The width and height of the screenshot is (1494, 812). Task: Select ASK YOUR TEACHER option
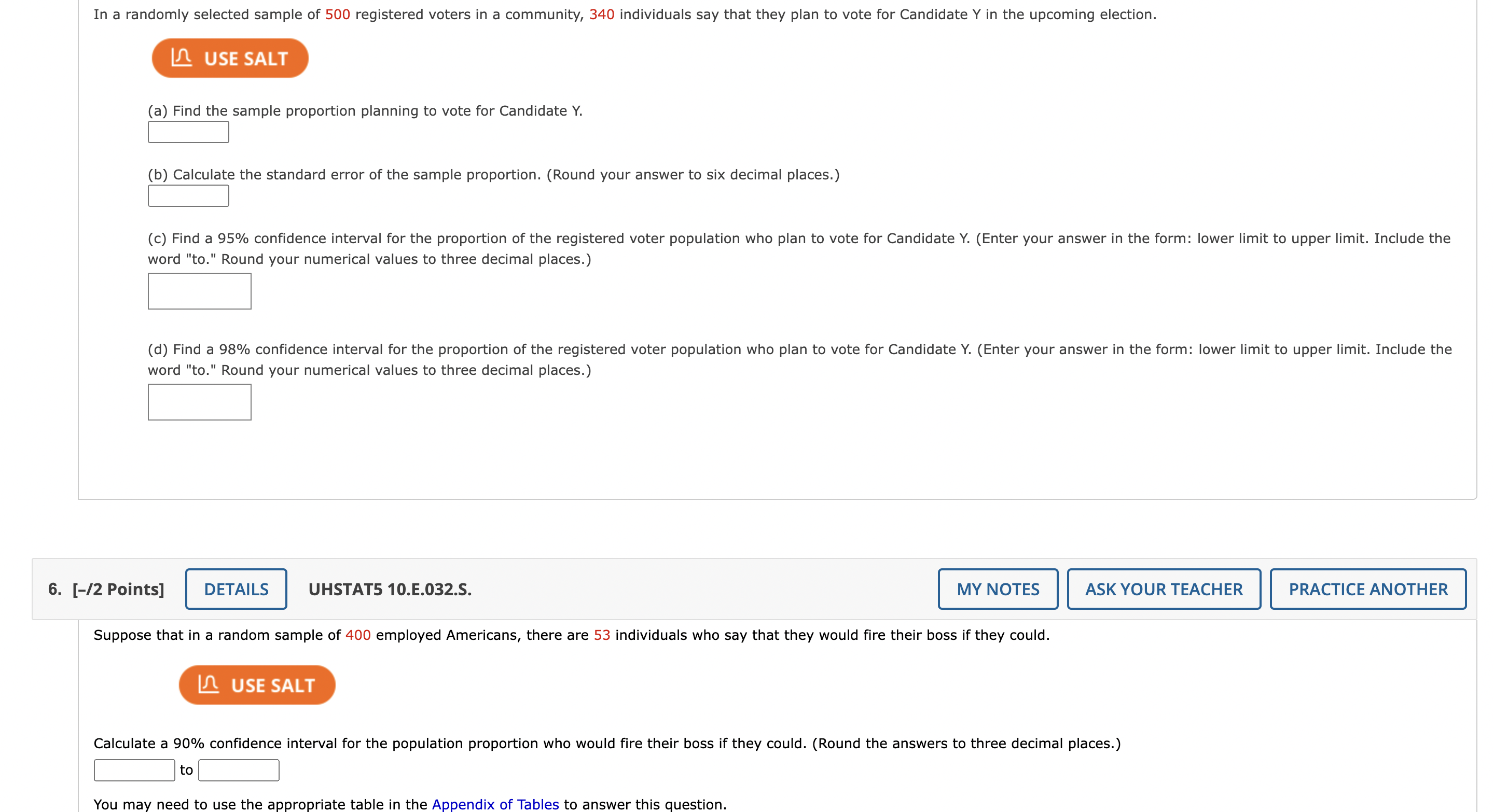[x=1164, y=589]
